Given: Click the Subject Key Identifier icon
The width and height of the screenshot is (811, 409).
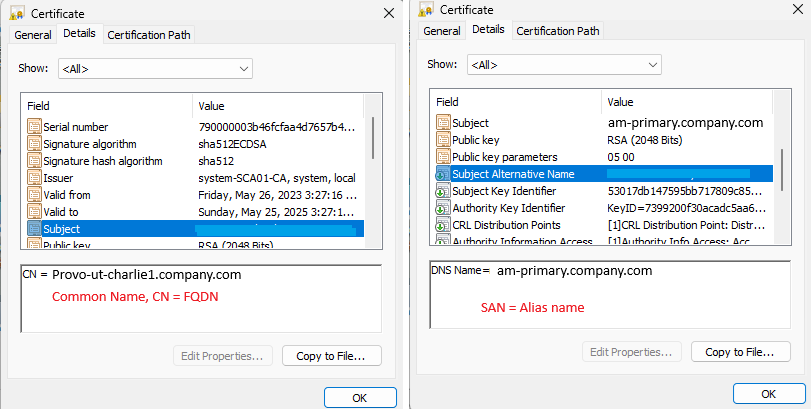Looking at the screenshot, I should click(443, 191).
